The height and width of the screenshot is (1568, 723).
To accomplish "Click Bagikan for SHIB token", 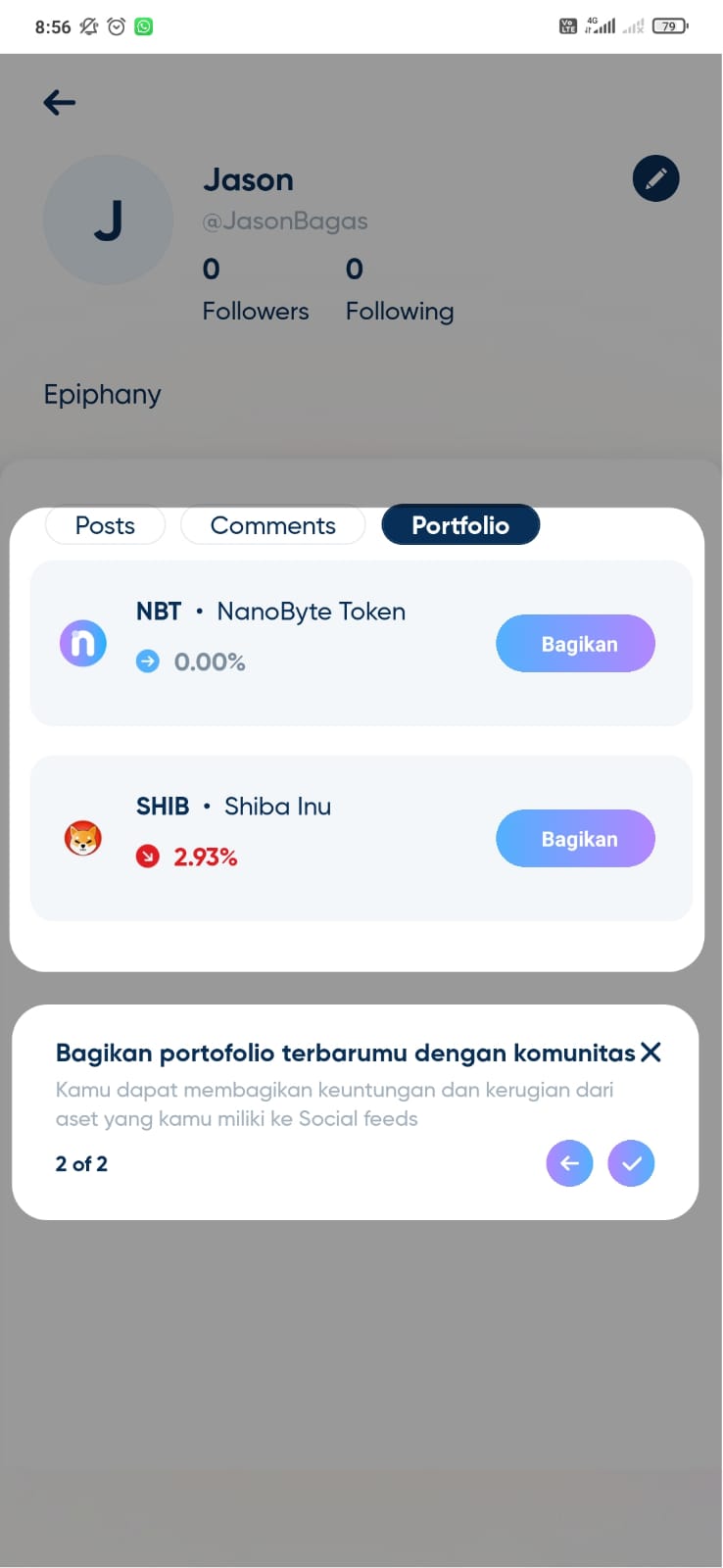I will (x=575, y=839).
